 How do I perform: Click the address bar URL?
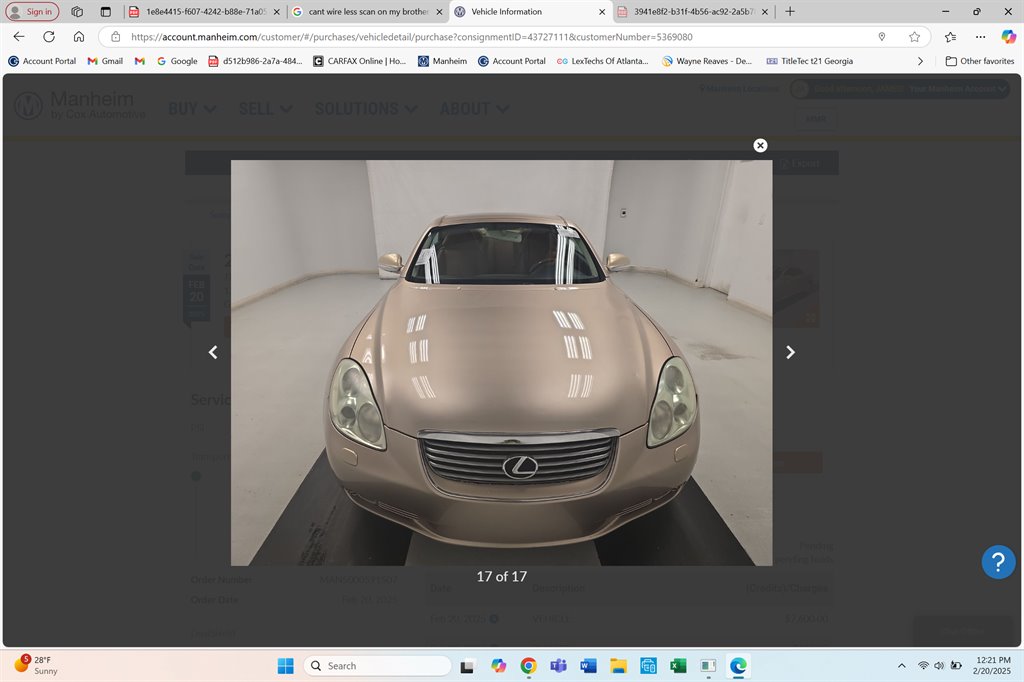(411, 37)
